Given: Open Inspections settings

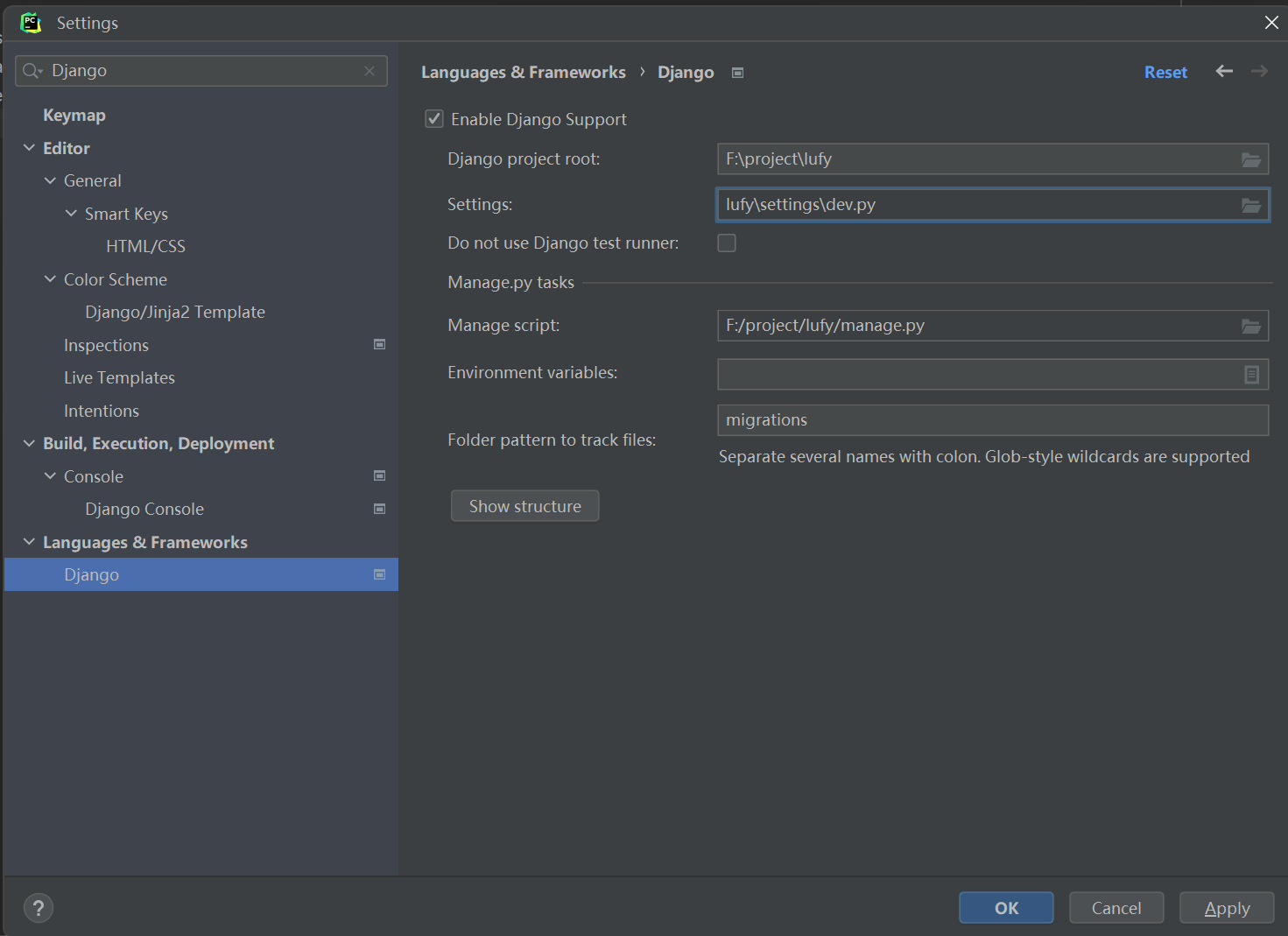Looking at the screenshot, I should click(x=106, y=345).
